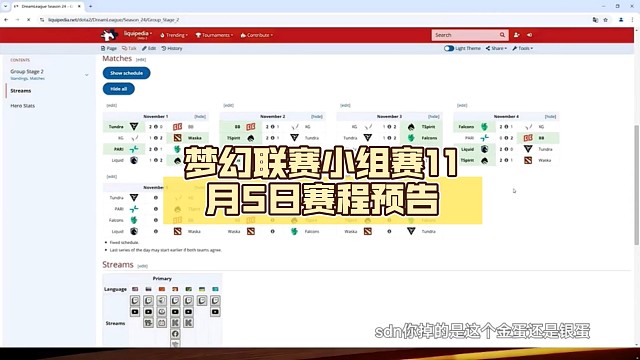Open match info for Waska vs Tundra November 5

coord(389,231)
